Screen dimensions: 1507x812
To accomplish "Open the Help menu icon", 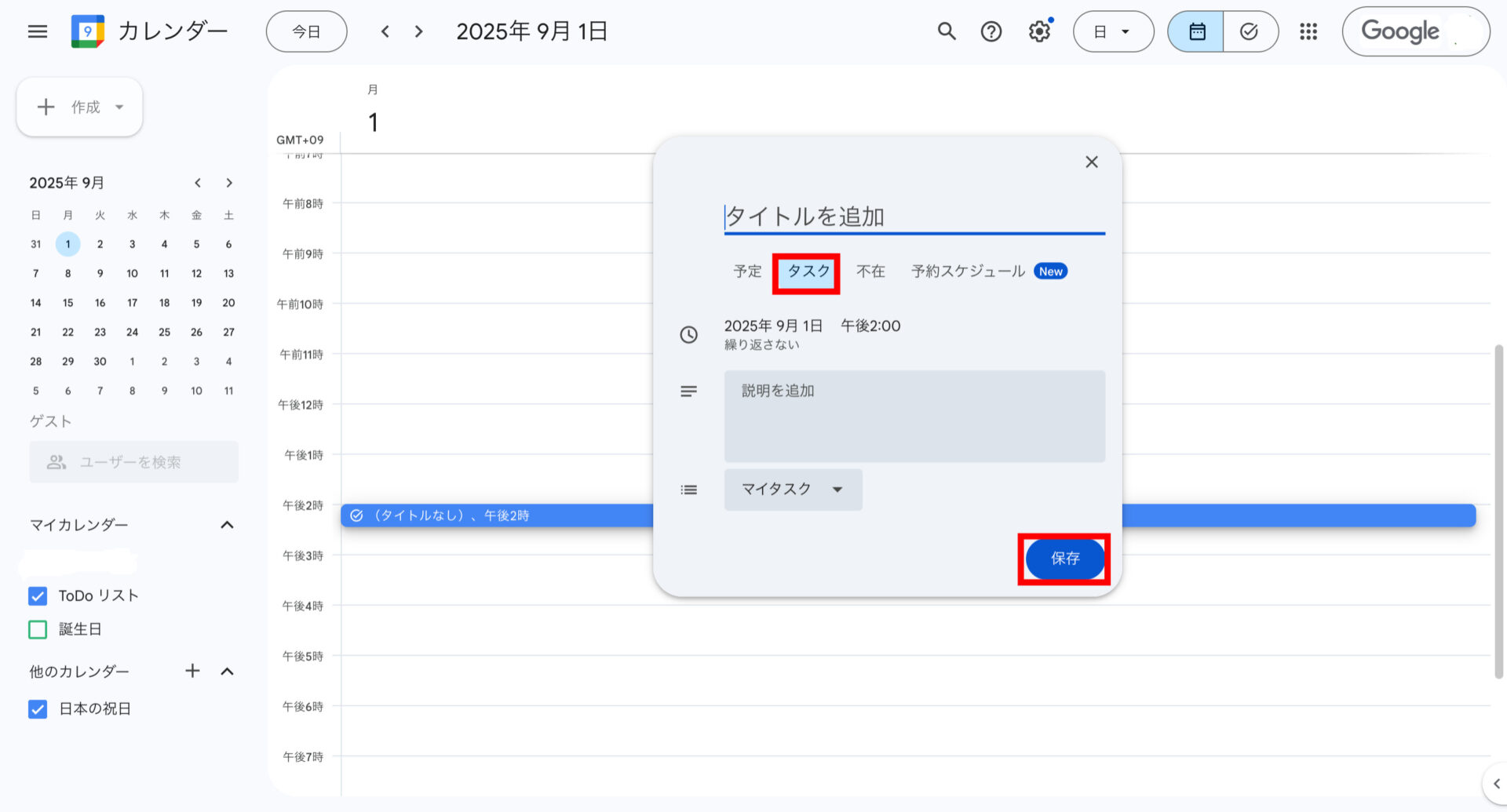I will click(x=991, y=31).
